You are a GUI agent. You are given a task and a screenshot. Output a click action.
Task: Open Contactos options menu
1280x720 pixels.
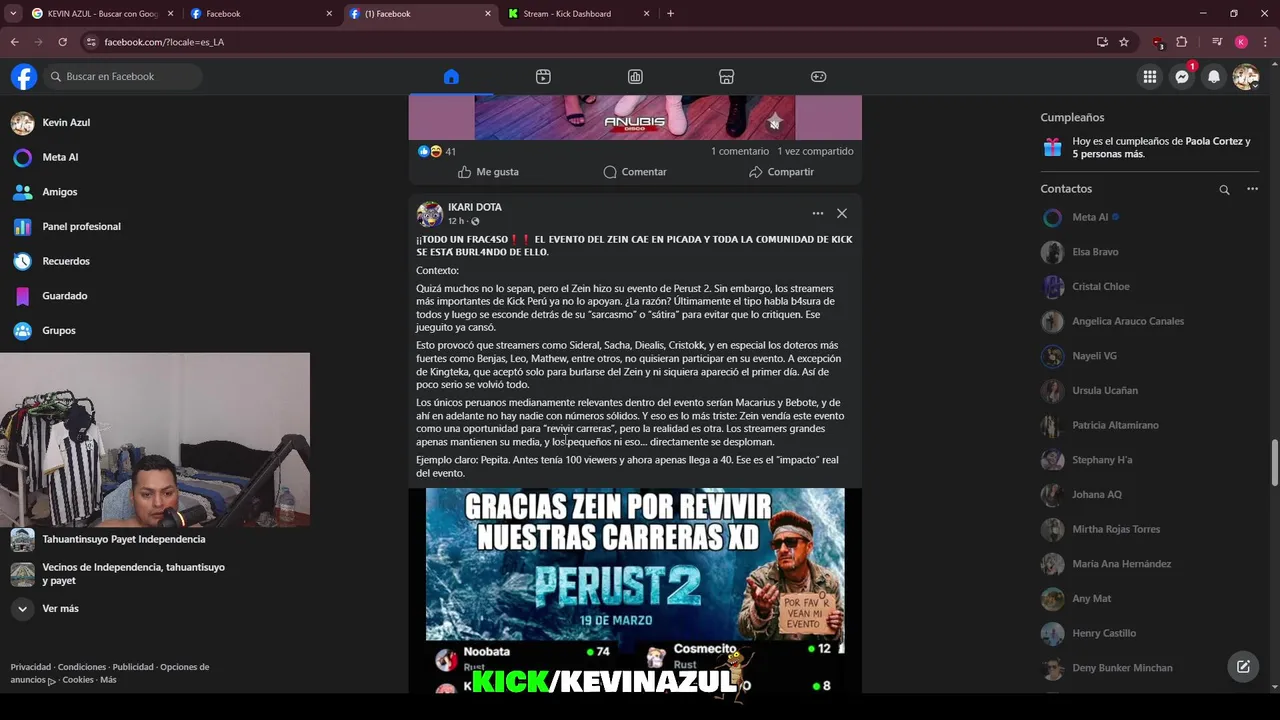click(1252, 189)
